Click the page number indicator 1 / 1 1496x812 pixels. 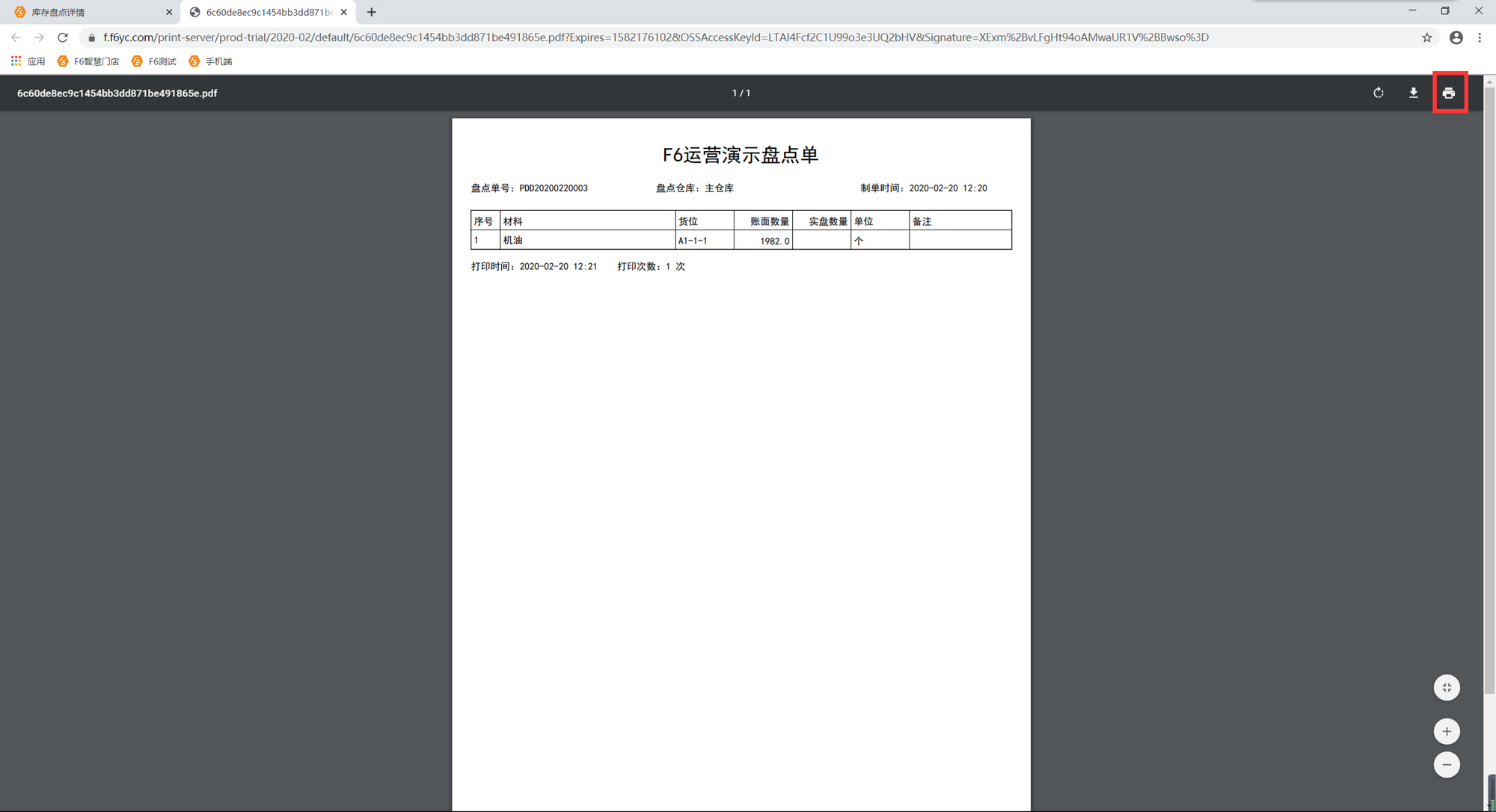[x=741, y=93]
